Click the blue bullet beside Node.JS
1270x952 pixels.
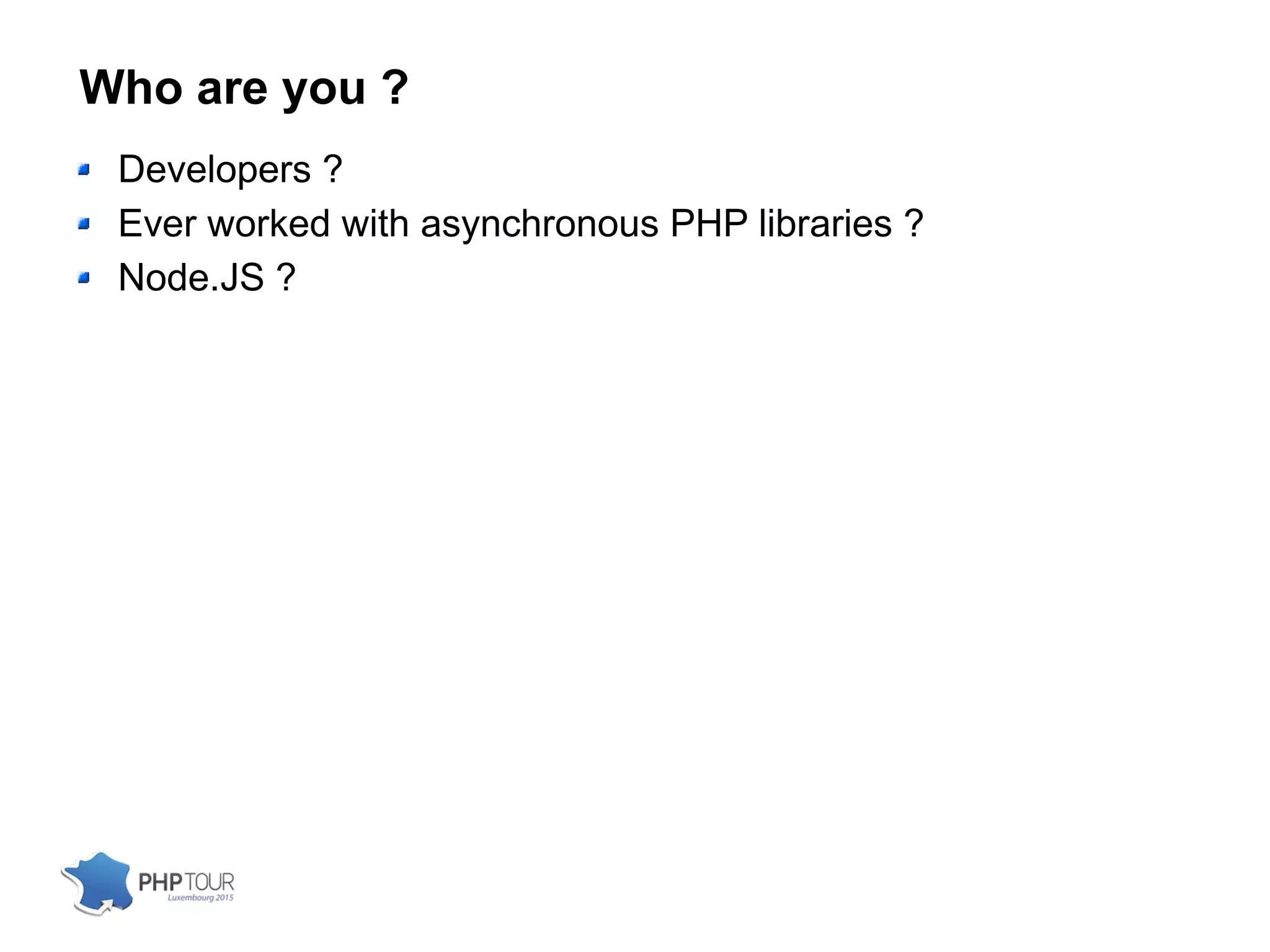pyautogui.click(x=84, y=277)
